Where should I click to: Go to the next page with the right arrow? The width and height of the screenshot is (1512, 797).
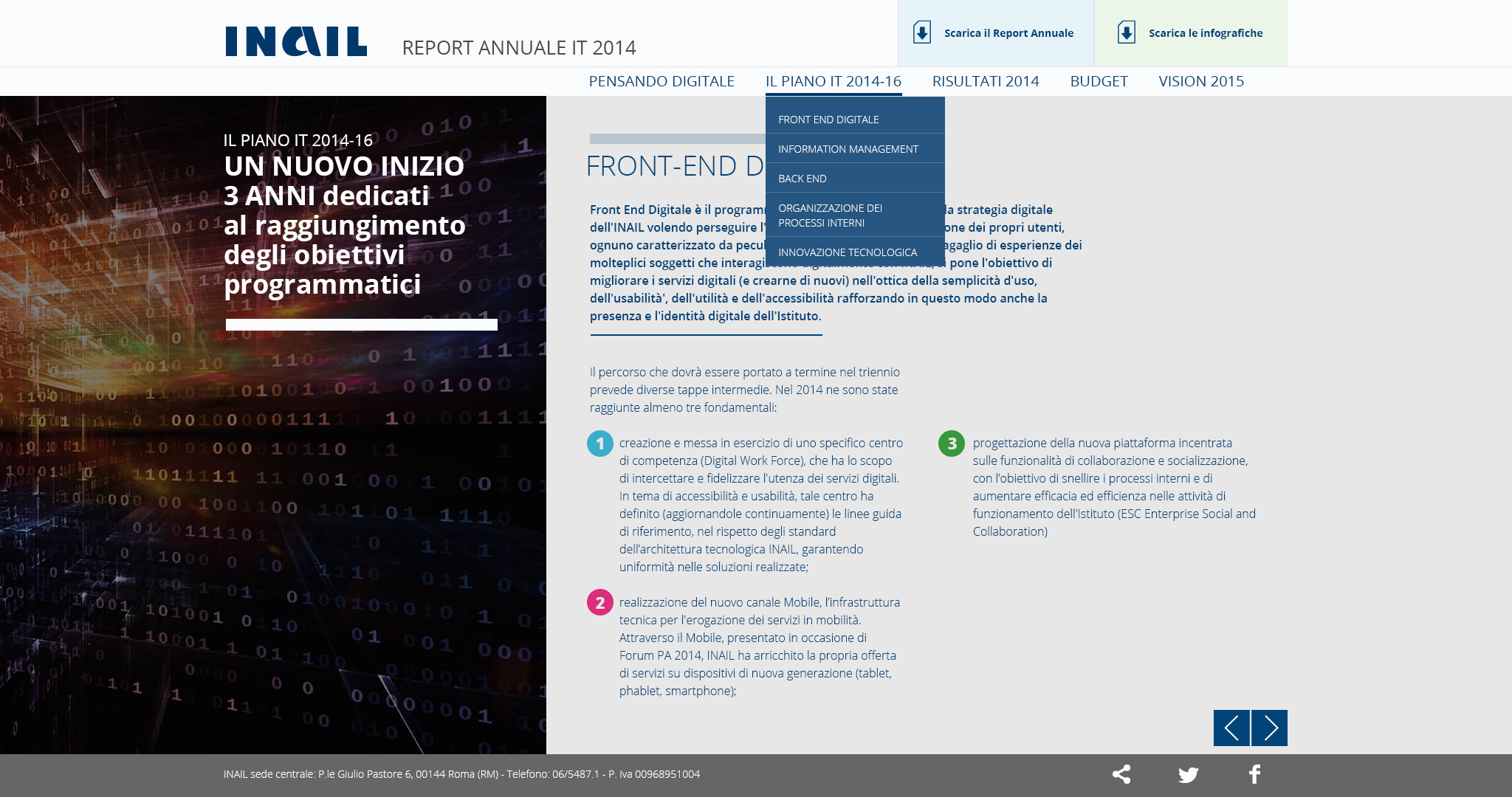point(1270,728)
